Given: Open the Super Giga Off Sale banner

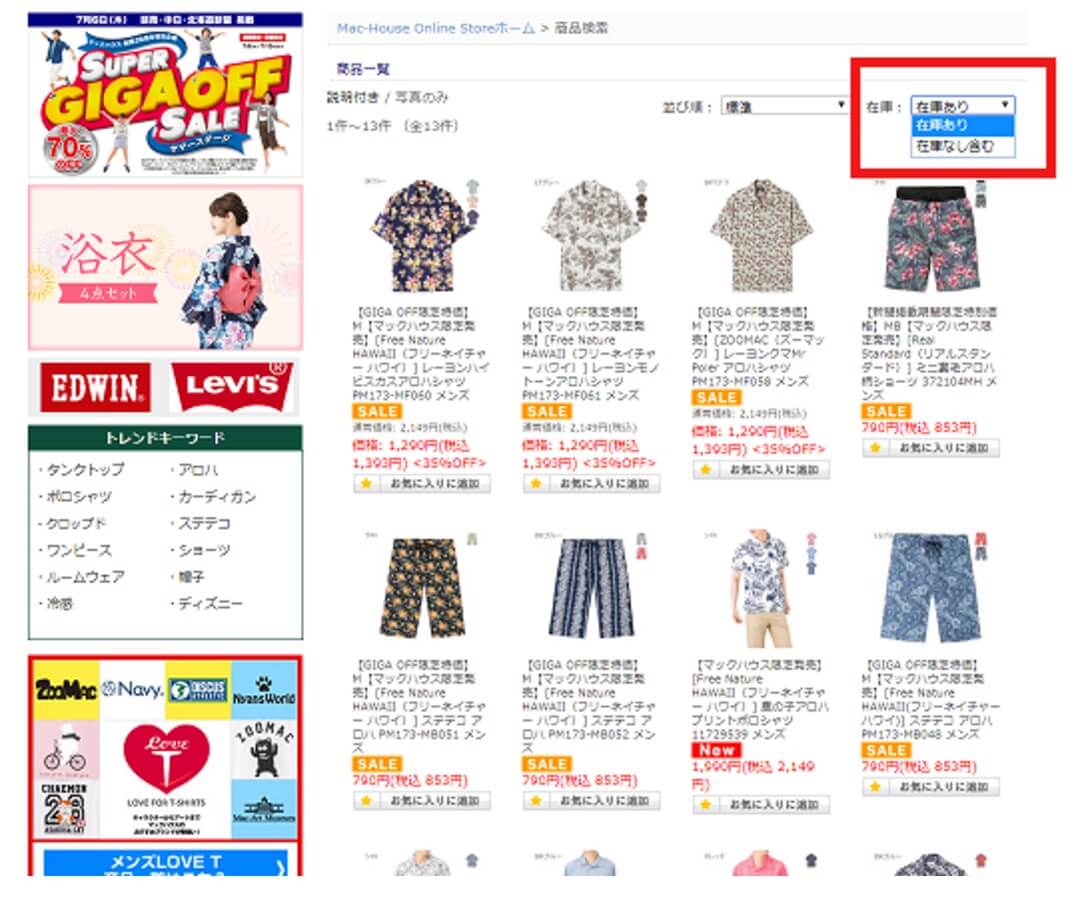Looking at the screenshot, I should 165,94.
